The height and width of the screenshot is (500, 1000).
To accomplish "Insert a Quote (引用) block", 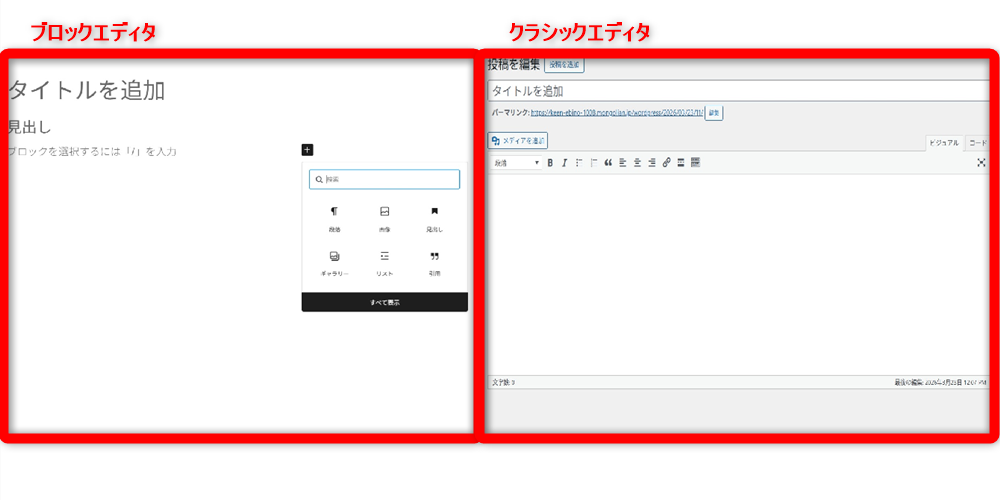I will [434, 263].
